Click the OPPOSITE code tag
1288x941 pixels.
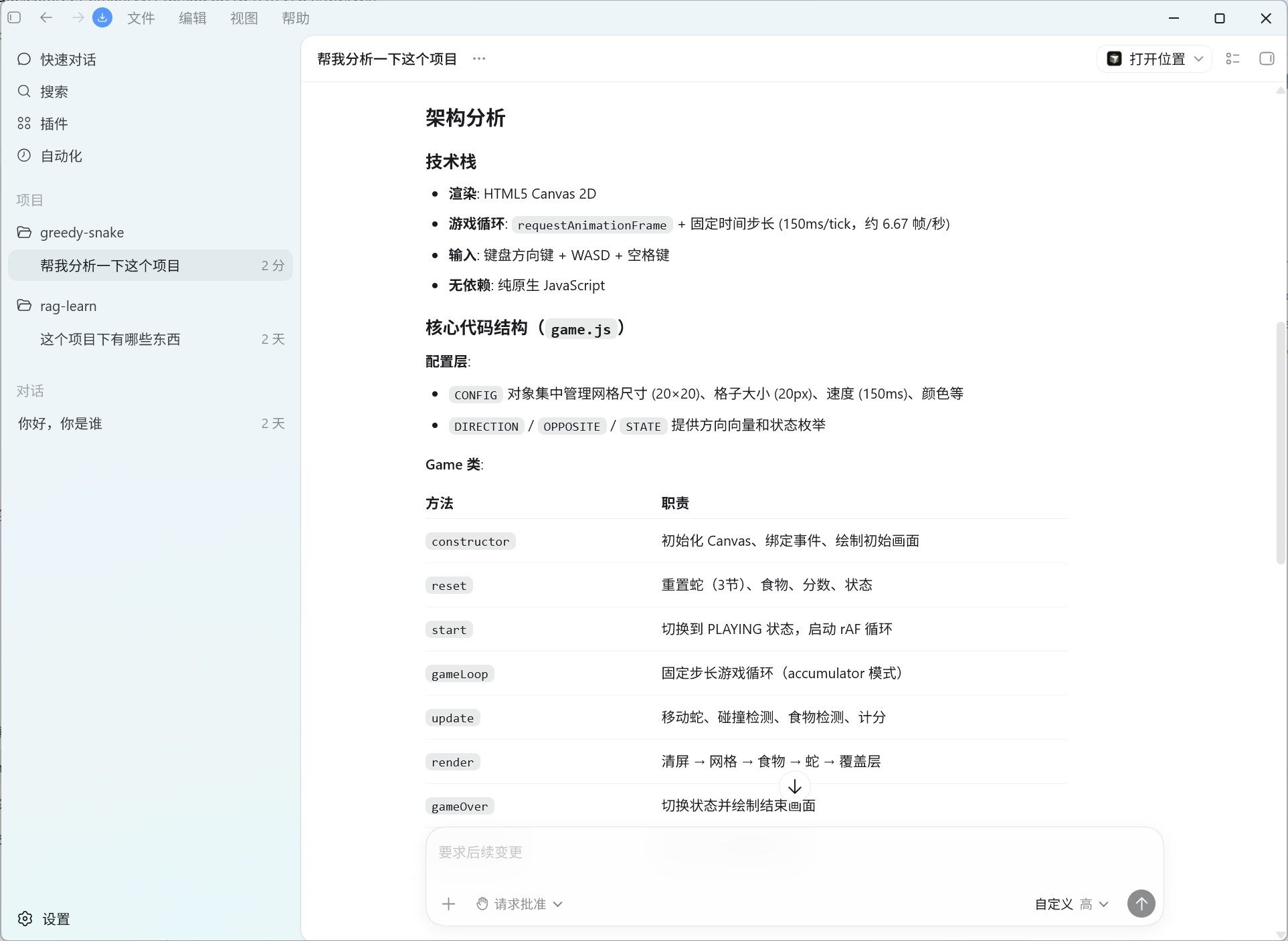pos(572,426)
